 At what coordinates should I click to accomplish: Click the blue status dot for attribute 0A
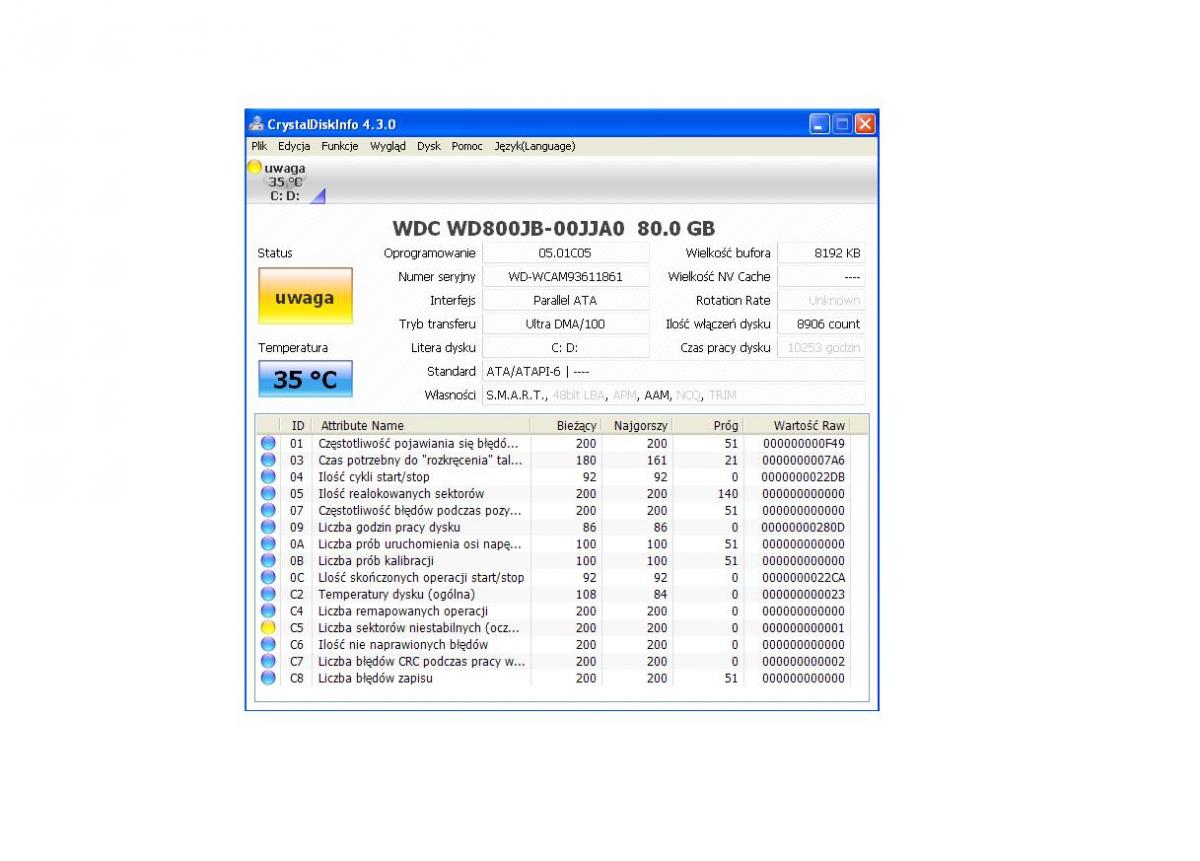(x=268, y=544)
